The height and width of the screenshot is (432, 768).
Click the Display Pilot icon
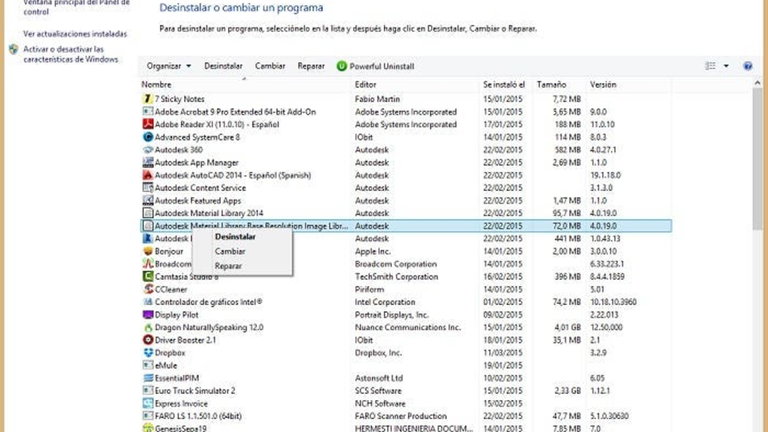(x=147, y=315)
